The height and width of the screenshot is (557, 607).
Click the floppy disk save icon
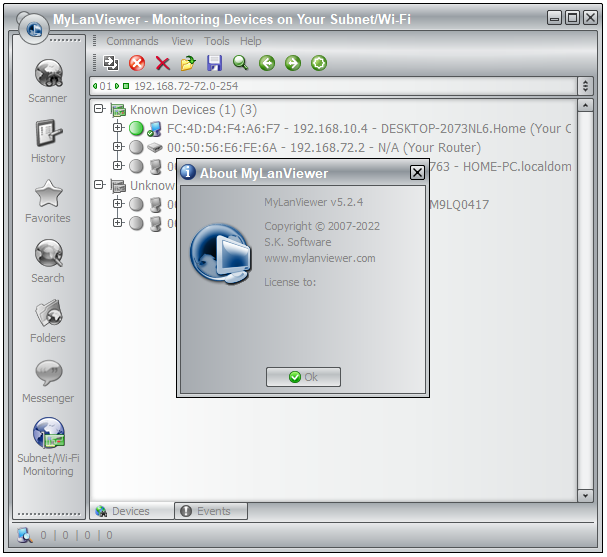(x=214, y=63)
